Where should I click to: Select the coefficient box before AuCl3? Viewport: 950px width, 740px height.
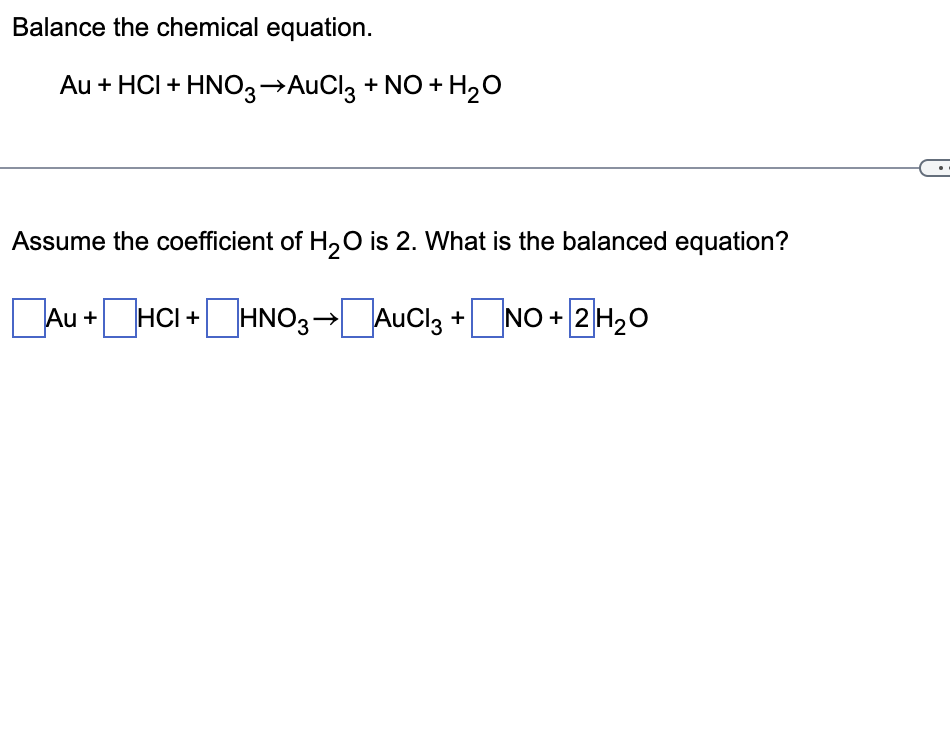pos(357,318)
